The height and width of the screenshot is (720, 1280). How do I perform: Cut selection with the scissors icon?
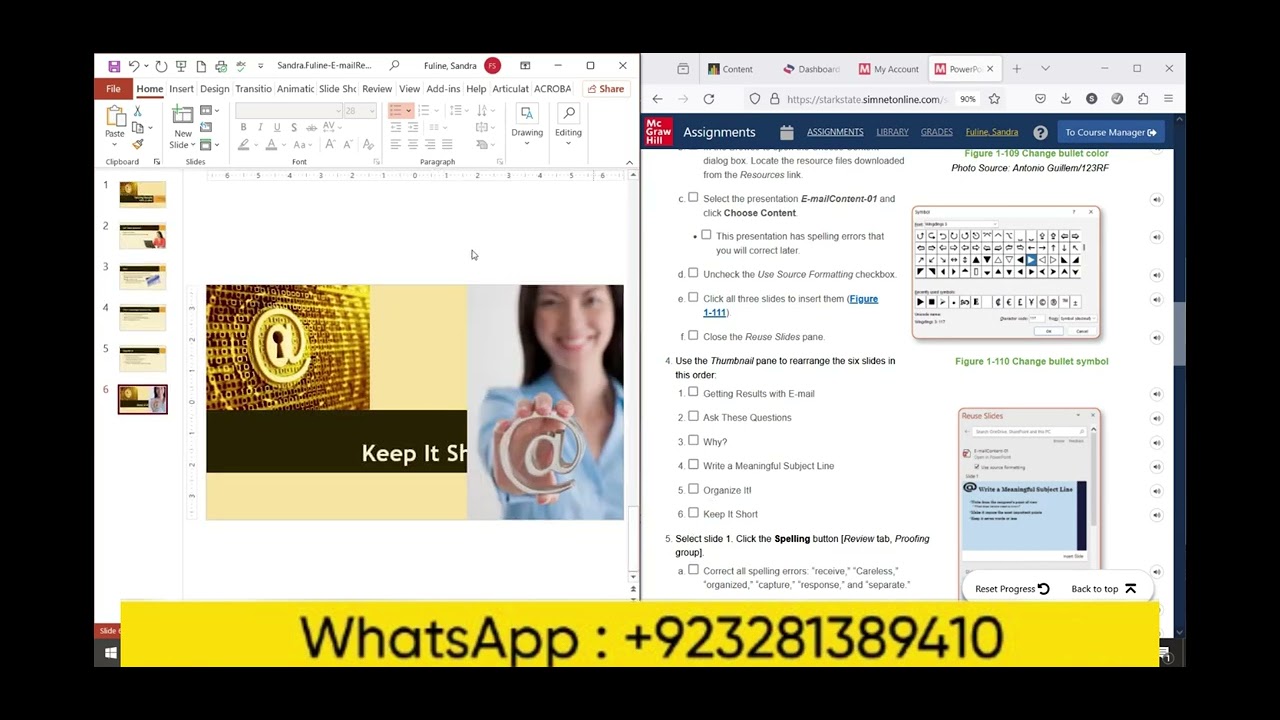click(x=138, y=111)
